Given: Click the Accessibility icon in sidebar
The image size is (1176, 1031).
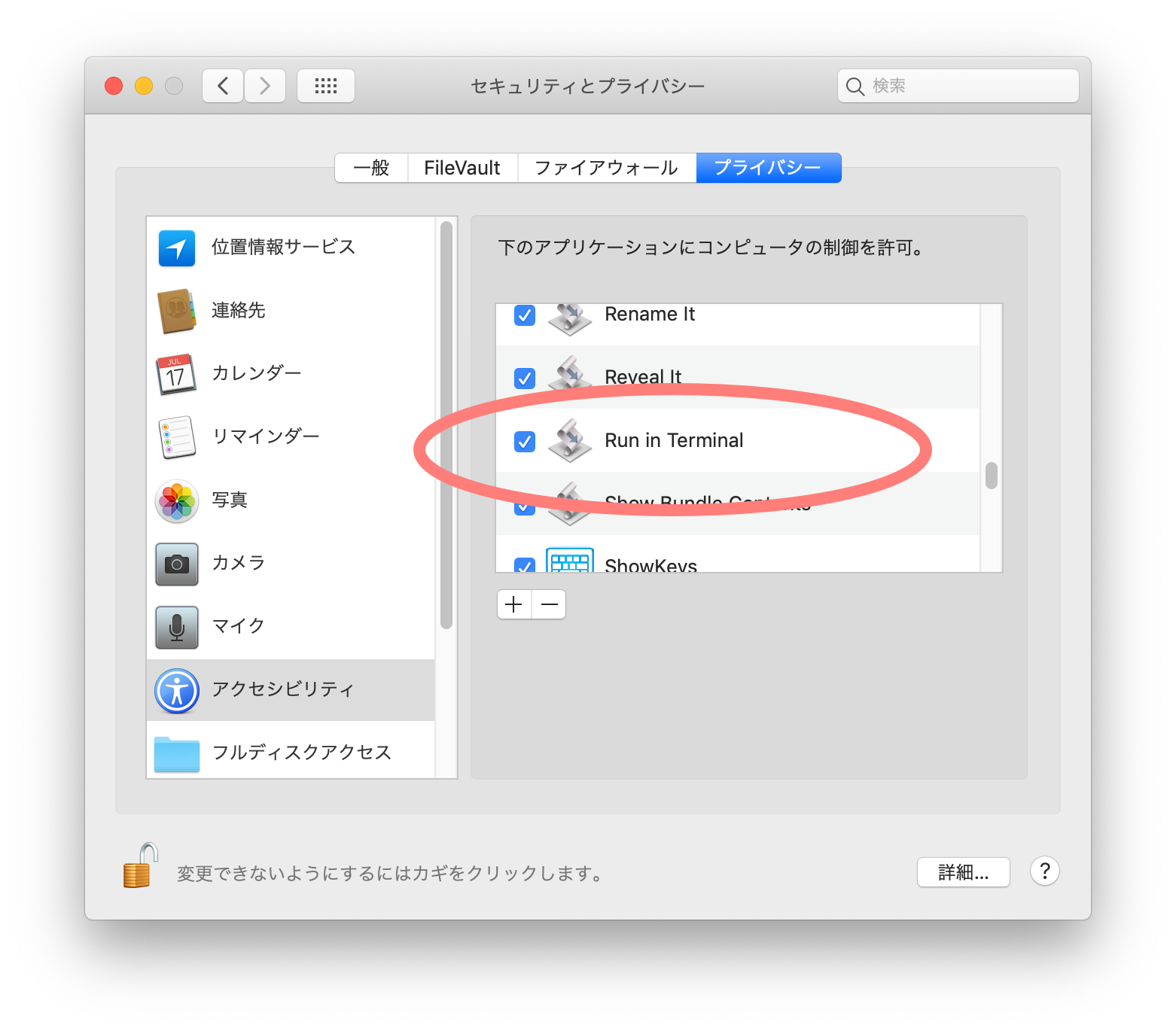Looking at the screenshot, I should click(177, 690).
